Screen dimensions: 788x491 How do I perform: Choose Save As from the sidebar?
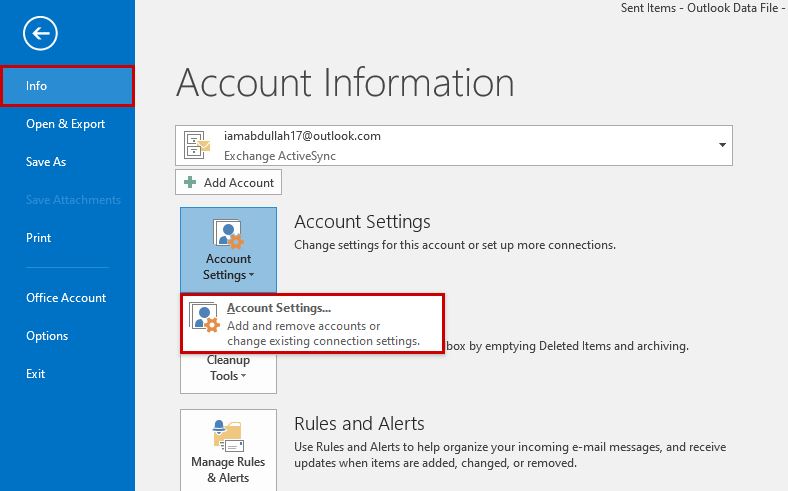tap(46, 162)
